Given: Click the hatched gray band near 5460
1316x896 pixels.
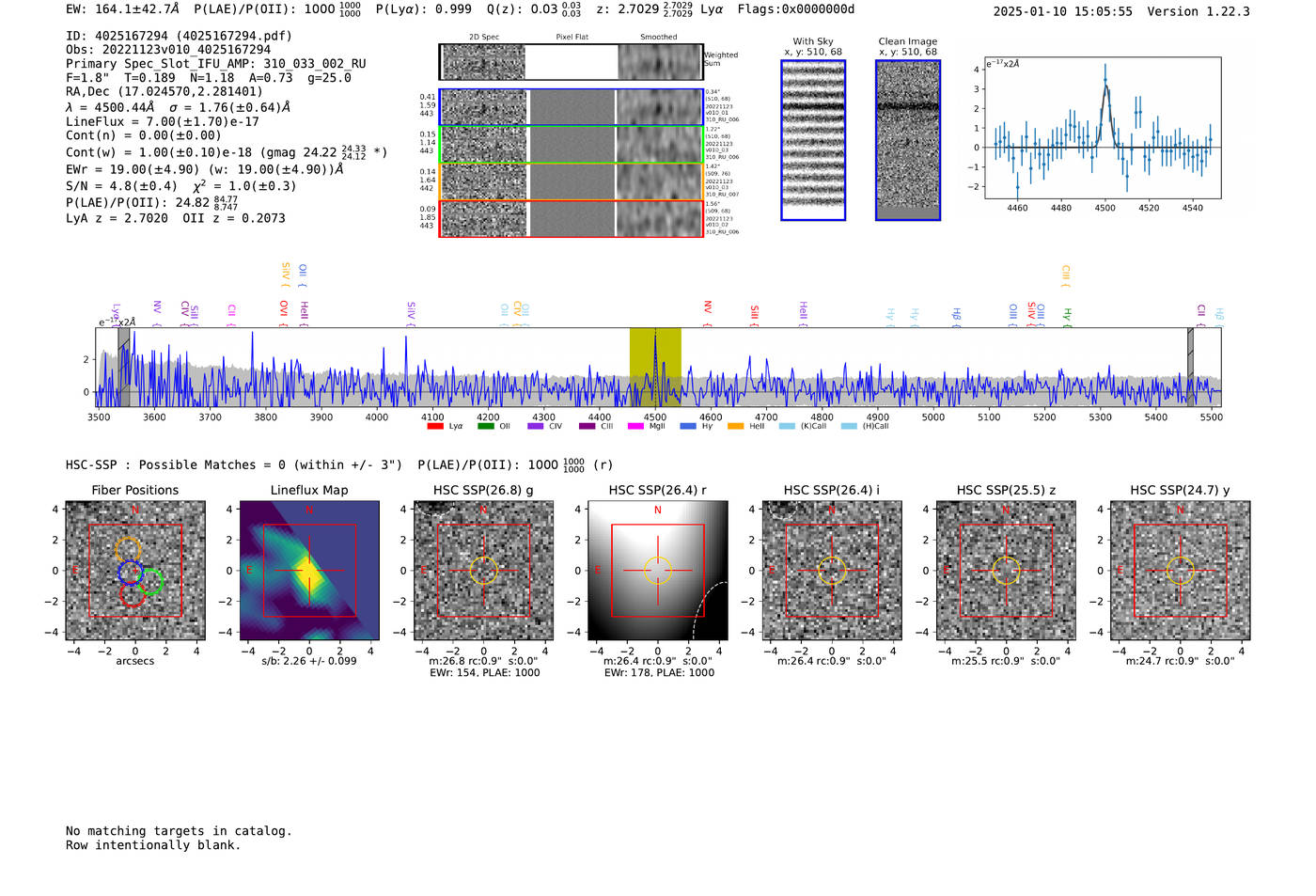Looking at the screenshot, I should point(1190,367).
